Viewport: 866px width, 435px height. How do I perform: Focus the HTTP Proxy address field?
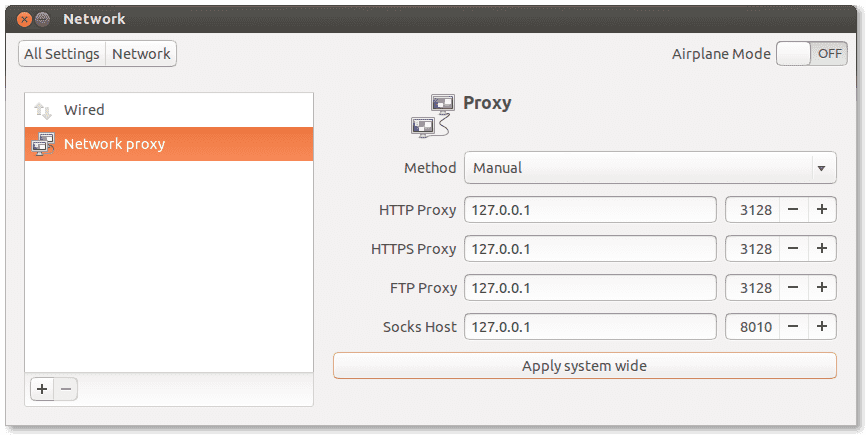pos(590,210)
